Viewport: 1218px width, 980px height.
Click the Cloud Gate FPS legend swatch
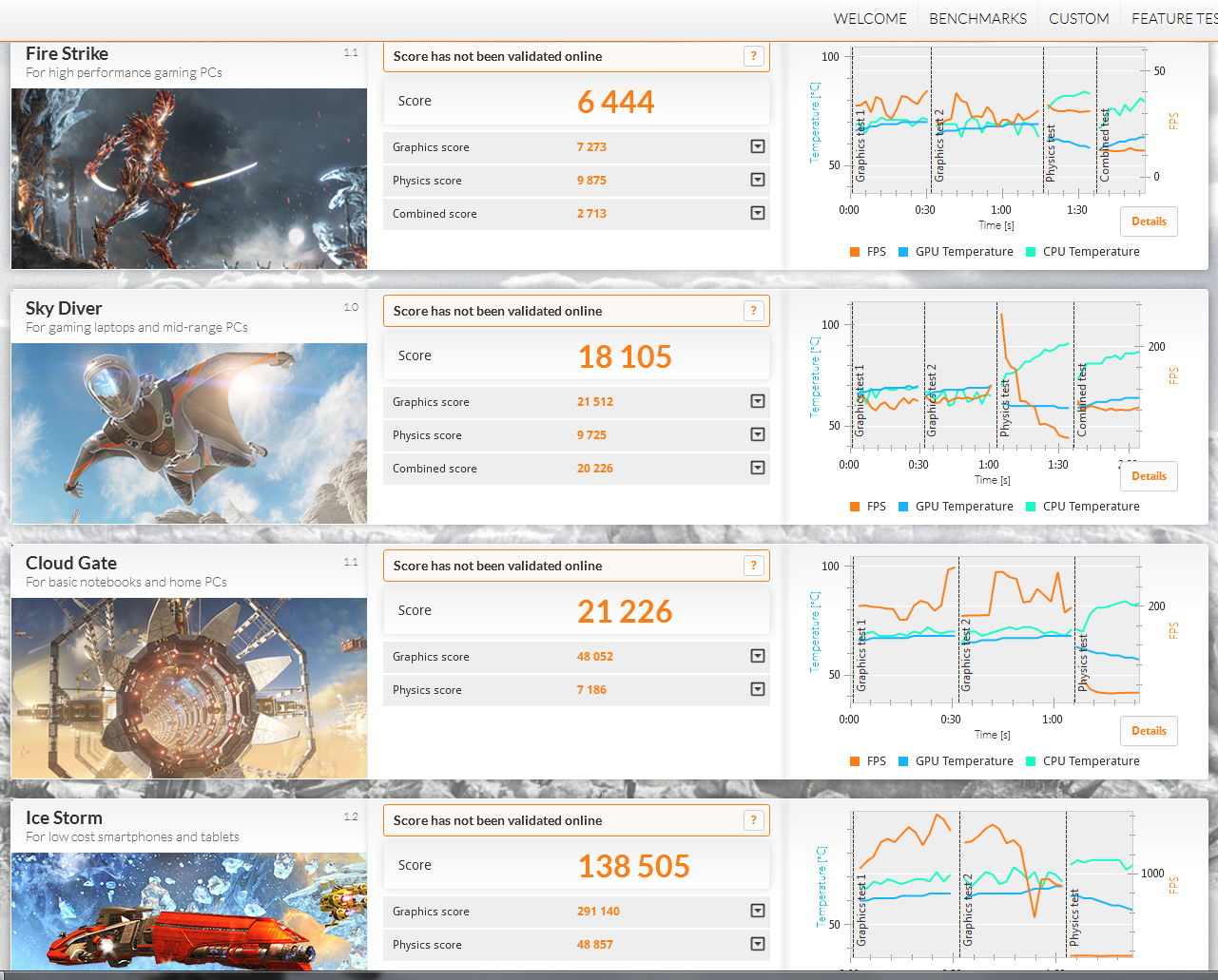click(x=855, y=761)
